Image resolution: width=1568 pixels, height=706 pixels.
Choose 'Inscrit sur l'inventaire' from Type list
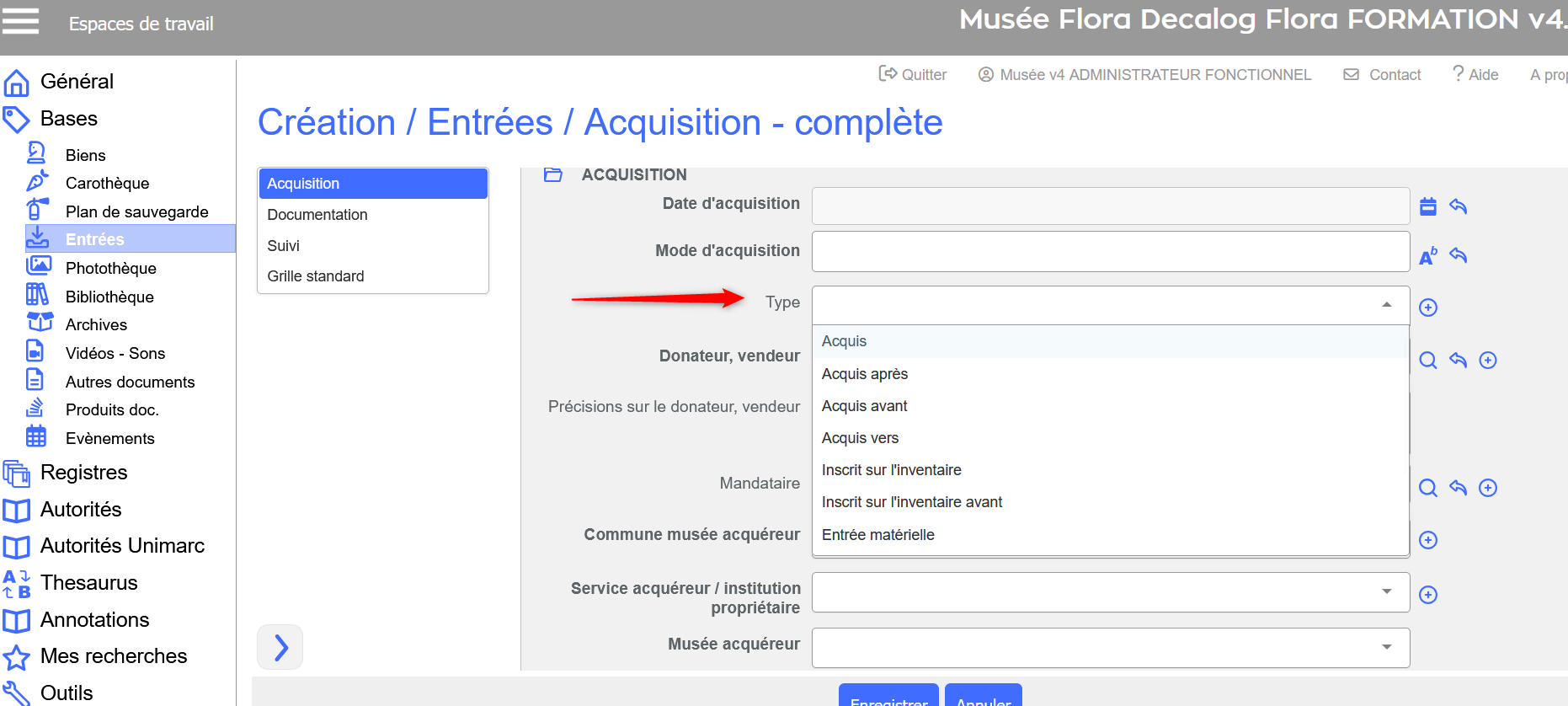coord(891,470)
